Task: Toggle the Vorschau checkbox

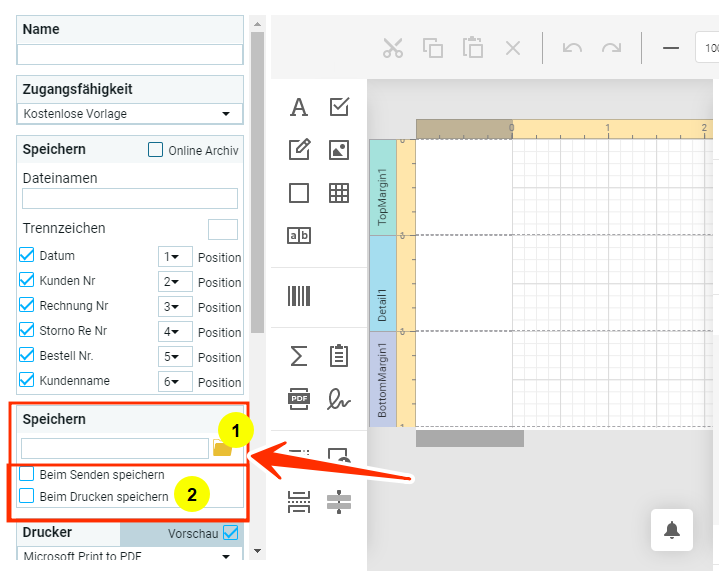Action: click(231, 533)
